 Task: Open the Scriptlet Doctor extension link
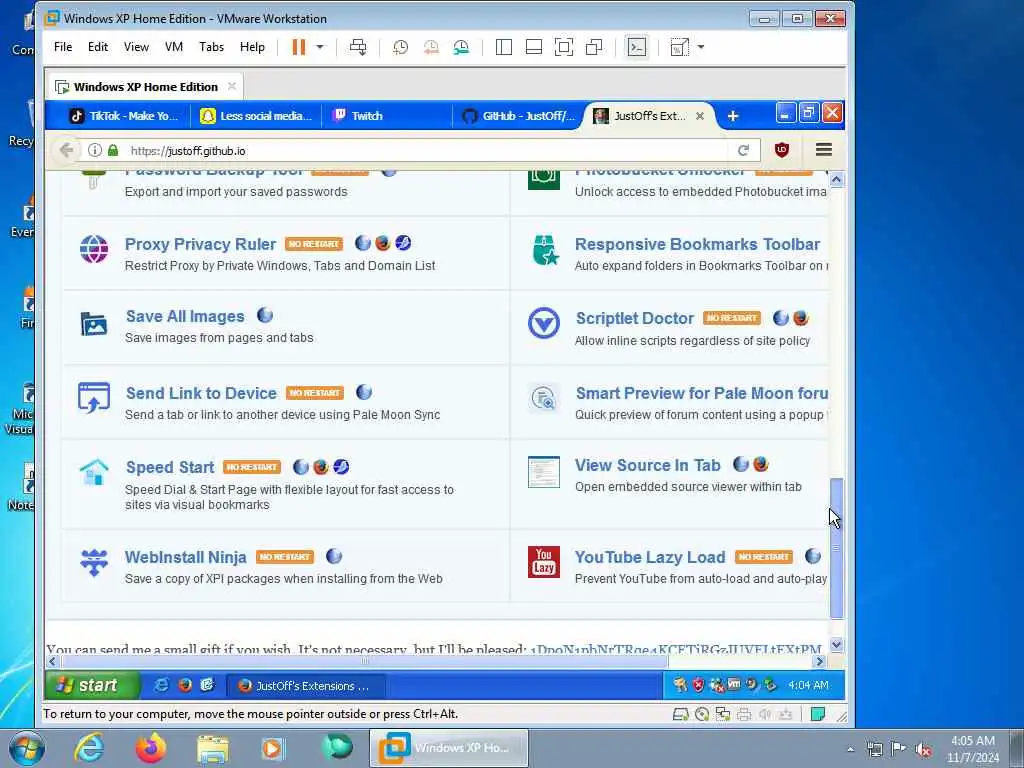tap(635, 319)
